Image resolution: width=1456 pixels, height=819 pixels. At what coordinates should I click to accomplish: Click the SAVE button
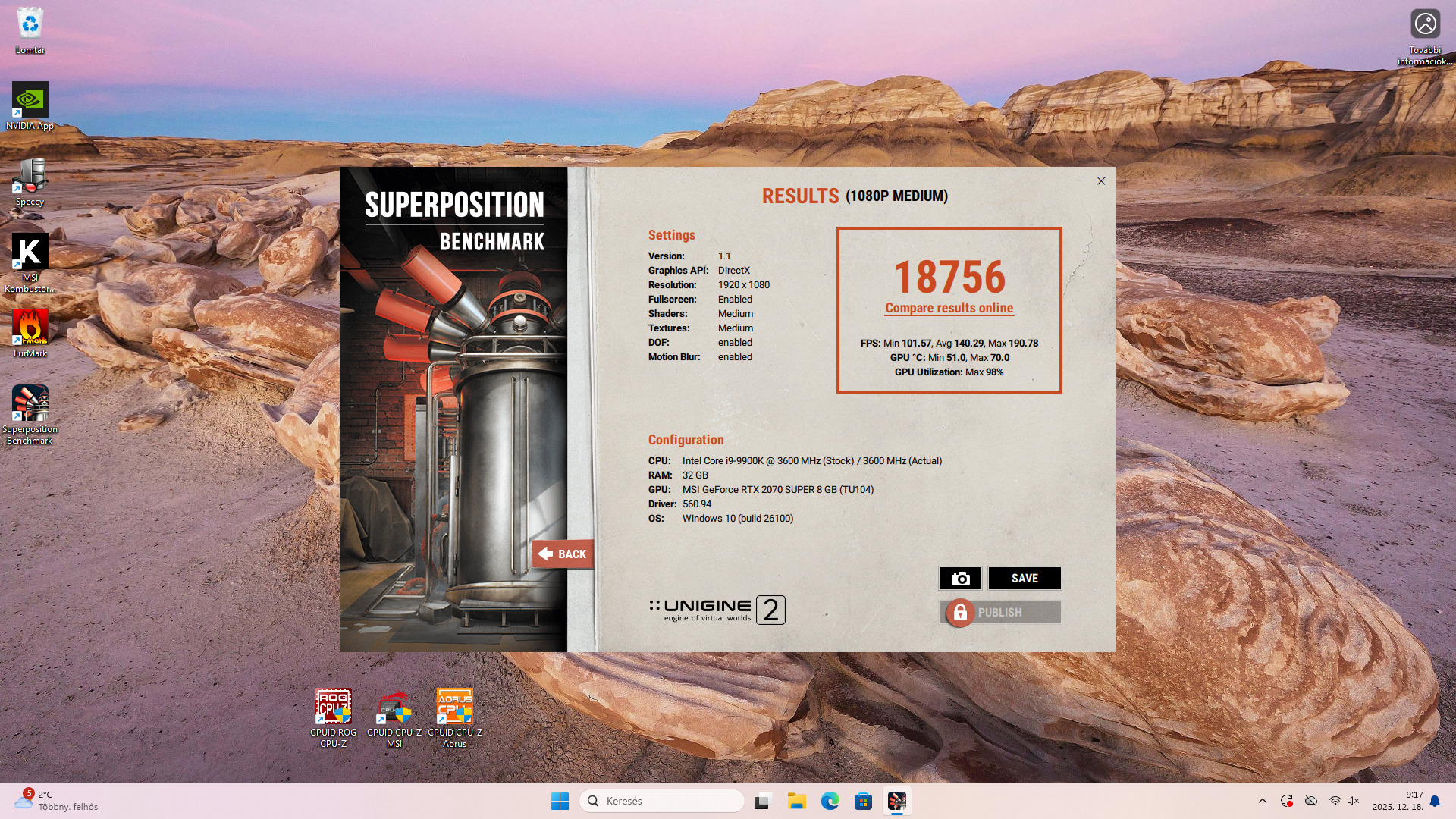tap(1025, 578)
